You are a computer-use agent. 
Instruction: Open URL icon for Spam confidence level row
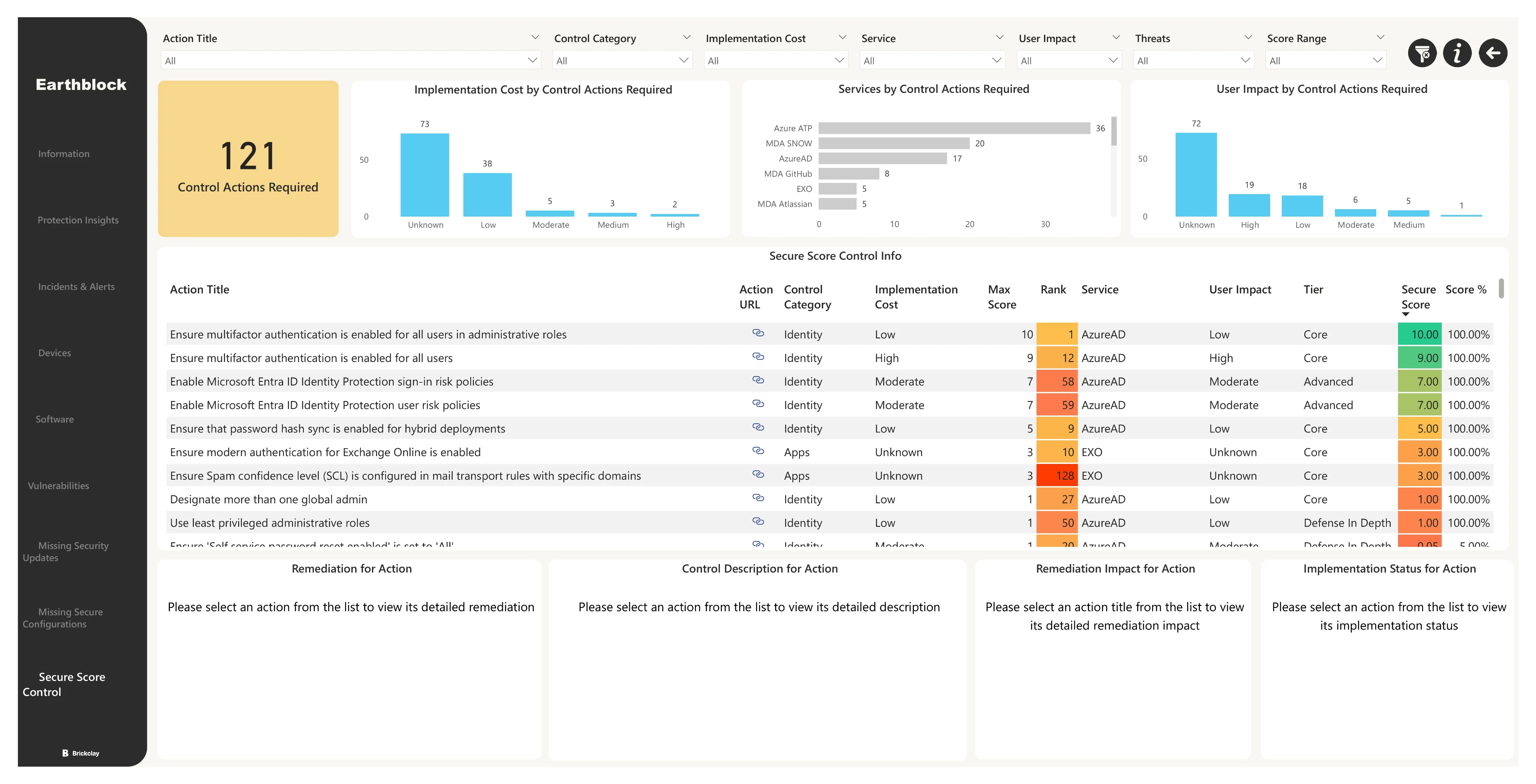tap(758, 474)
